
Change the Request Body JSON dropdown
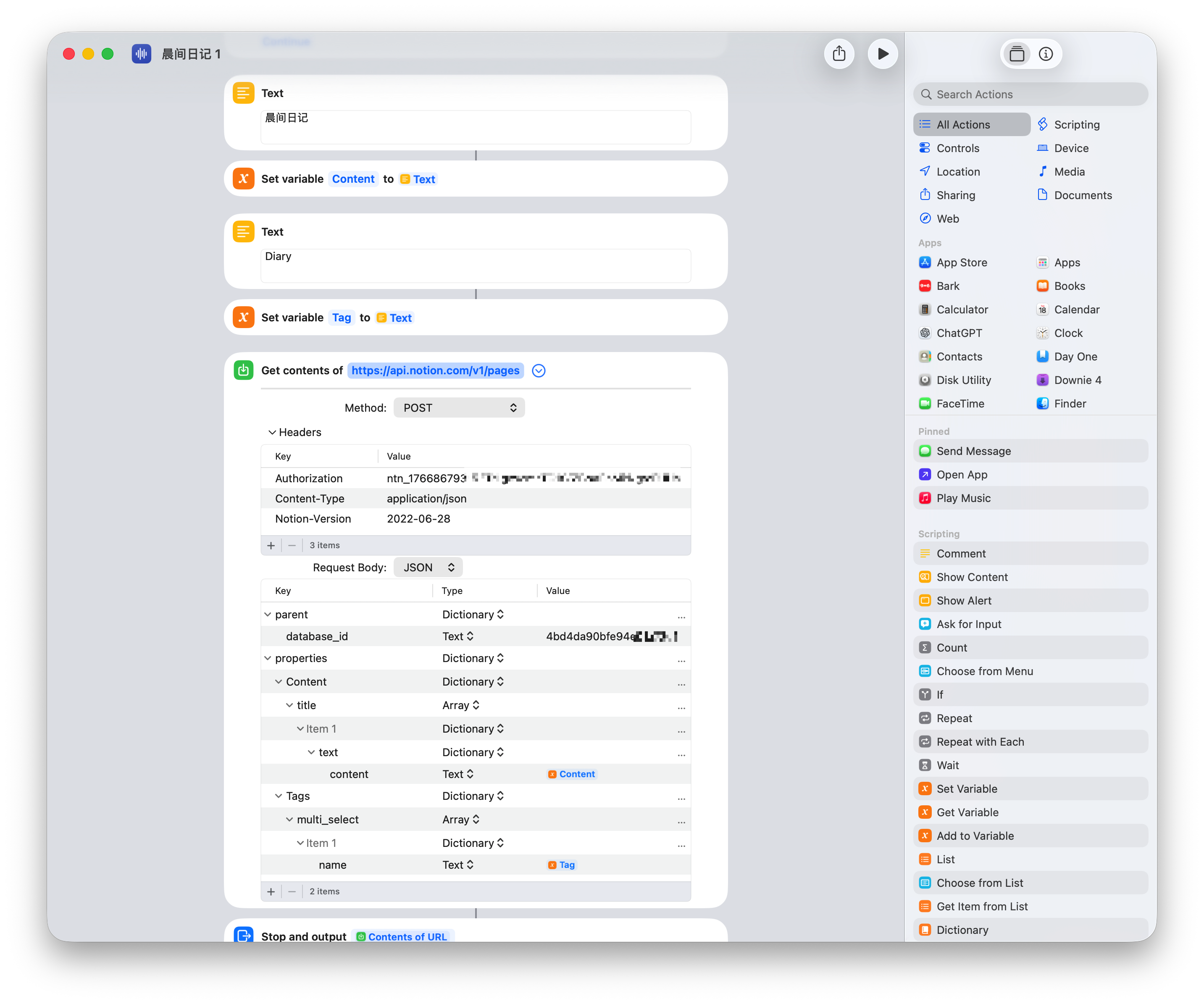[x=428, y=568]
